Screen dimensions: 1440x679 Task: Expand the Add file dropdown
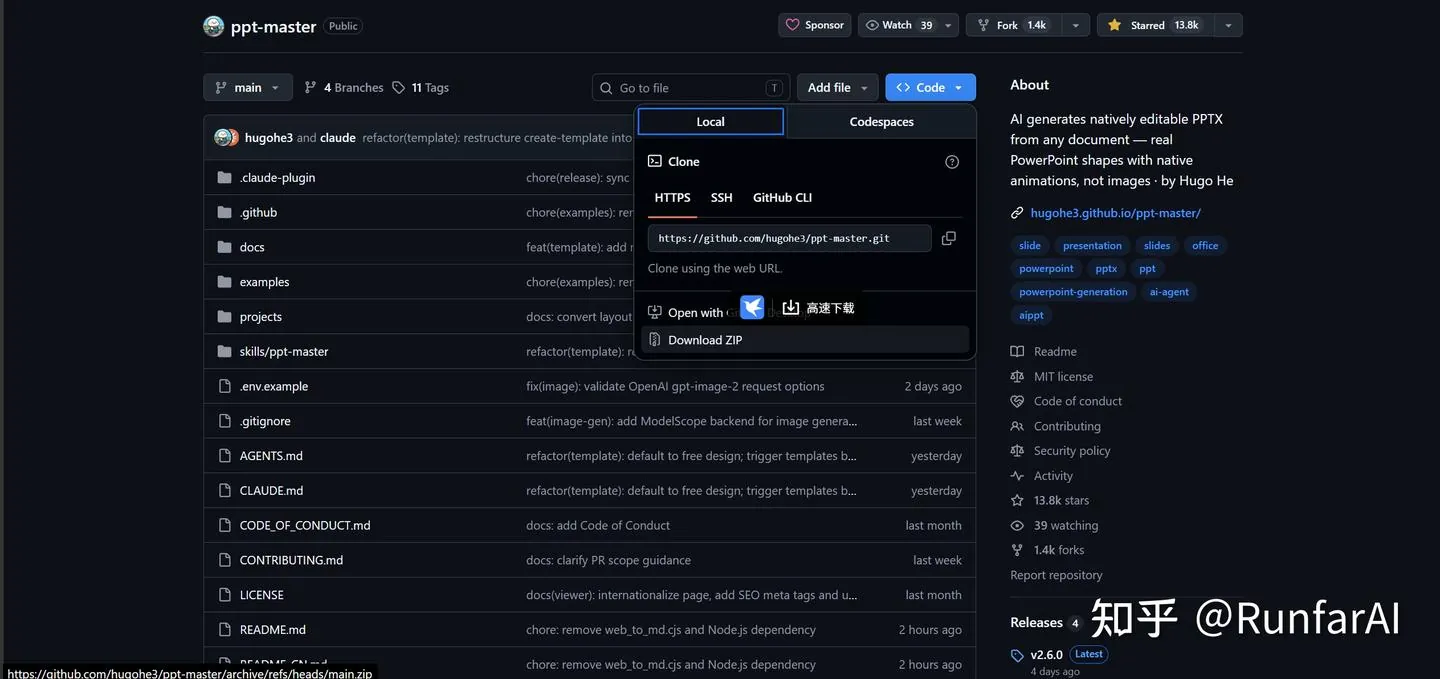coord(838,88)
